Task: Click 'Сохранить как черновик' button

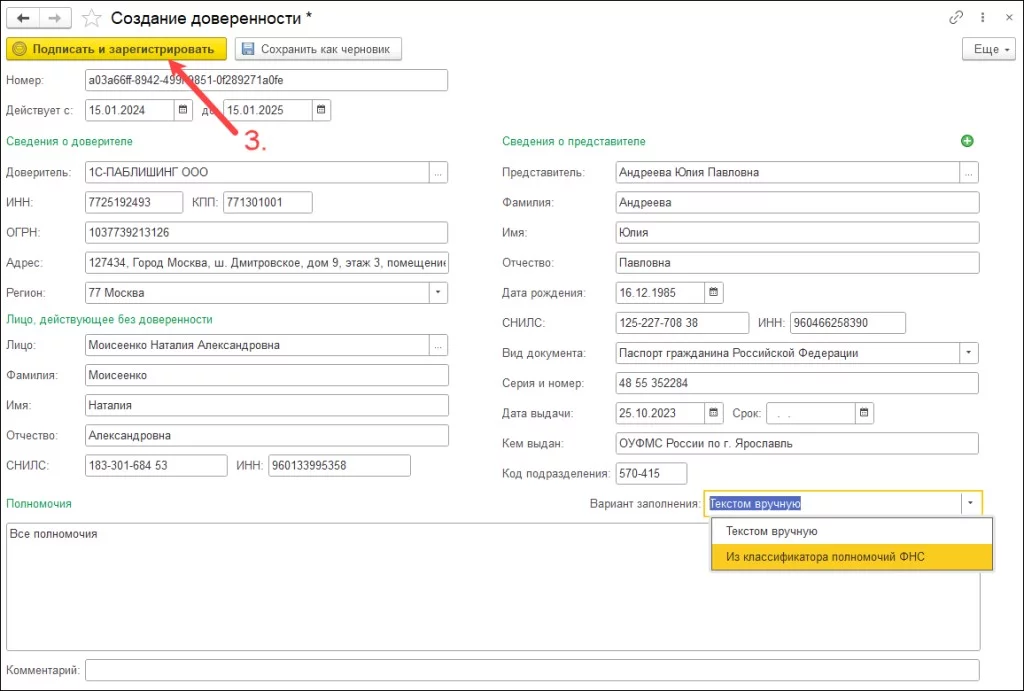Action: point(318,49)
